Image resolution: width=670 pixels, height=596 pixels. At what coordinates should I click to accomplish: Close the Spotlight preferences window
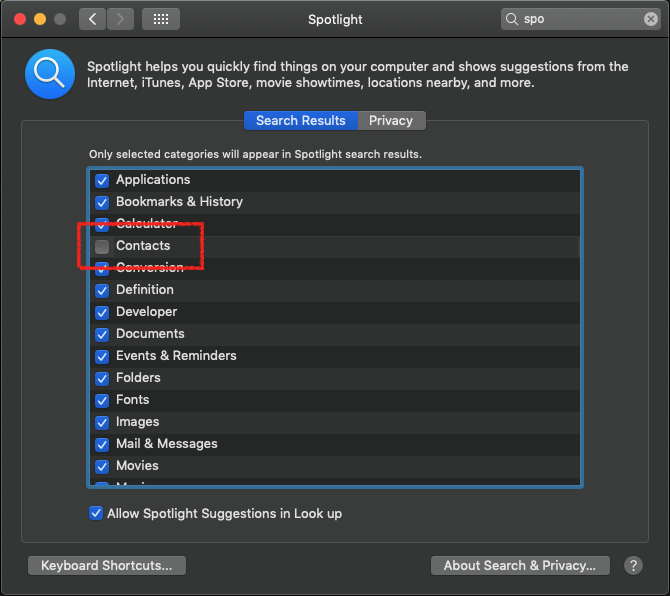tap(20, 19)
